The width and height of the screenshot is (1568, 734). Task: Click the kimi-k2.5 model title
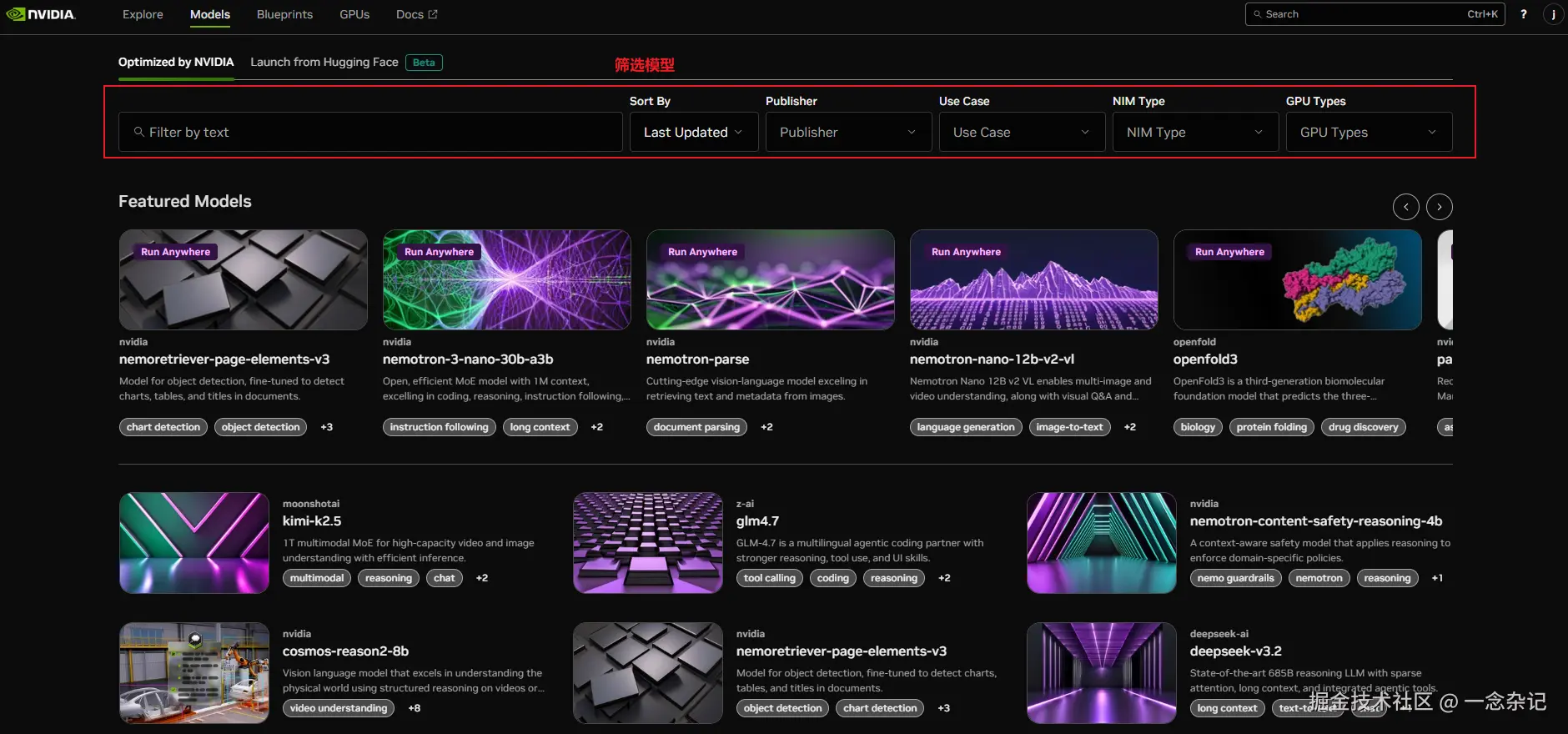312,521
